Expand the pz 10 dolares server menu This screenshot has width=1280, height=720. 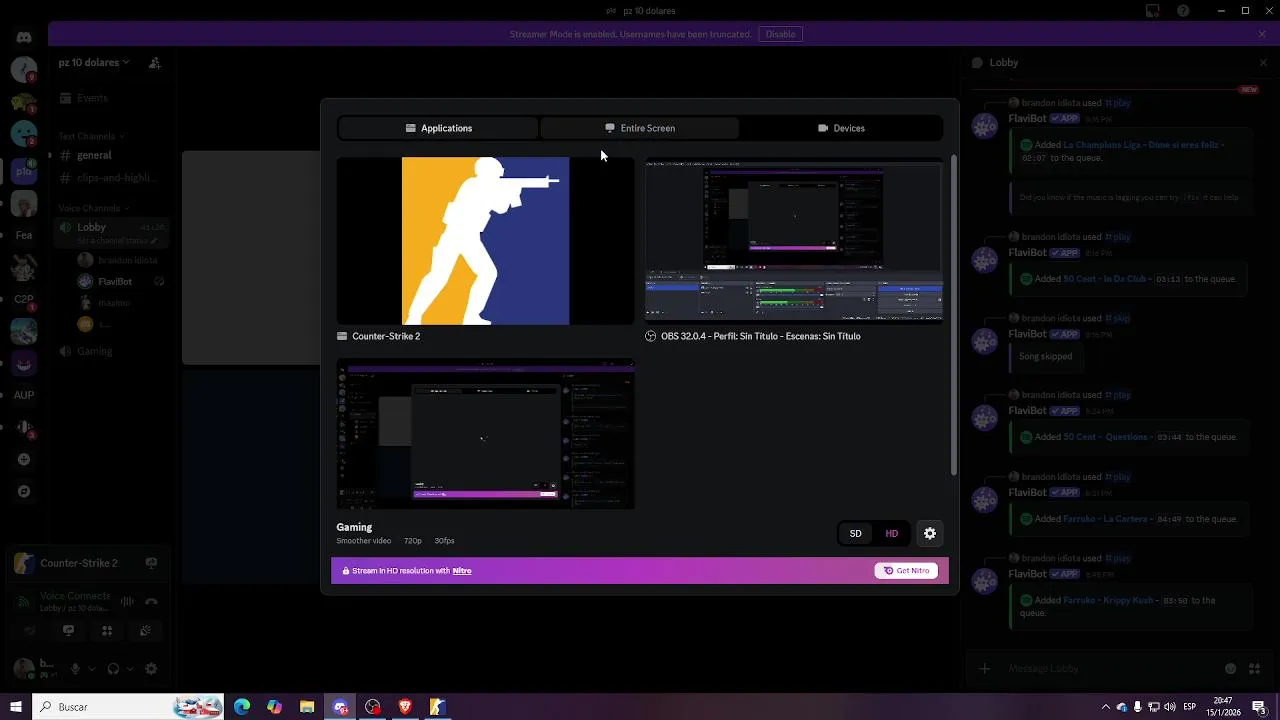(x=94, y=62)
